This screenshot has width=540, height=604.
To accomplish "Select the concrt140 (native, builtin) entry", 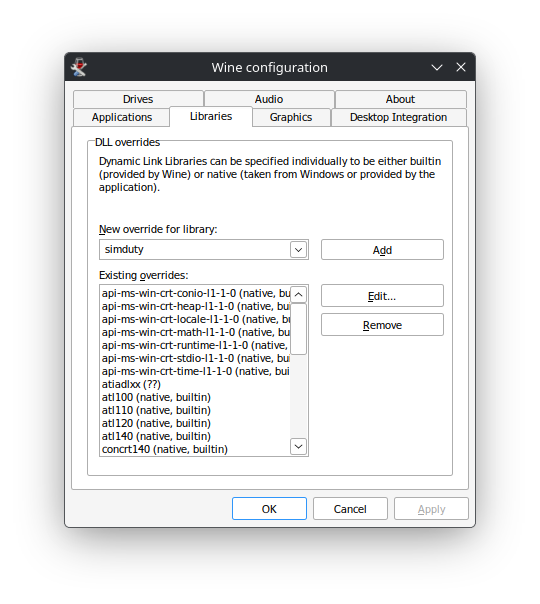I will coord(195,449).
